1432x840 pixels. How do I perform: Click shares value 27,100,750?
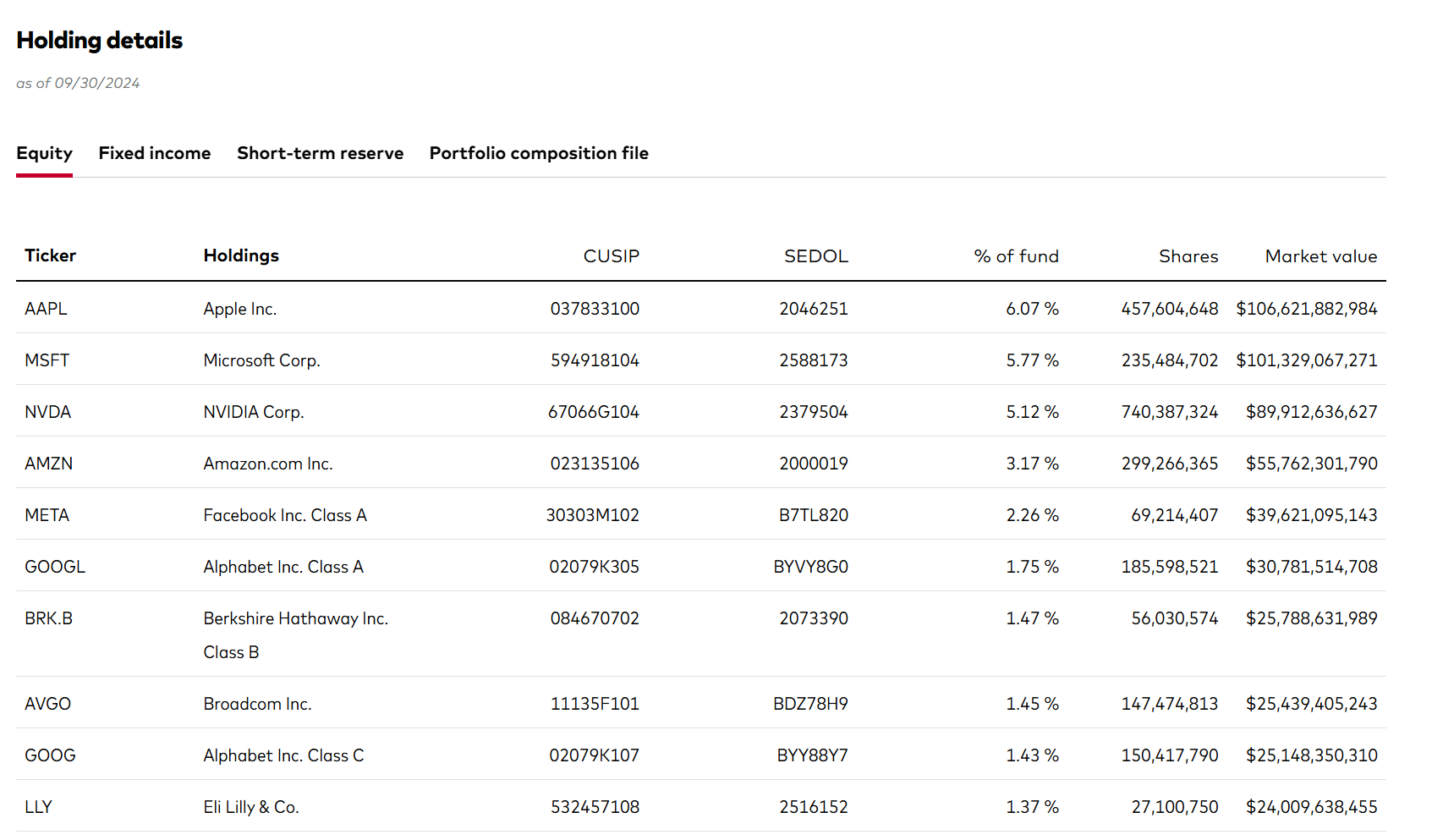[1175, 807]
